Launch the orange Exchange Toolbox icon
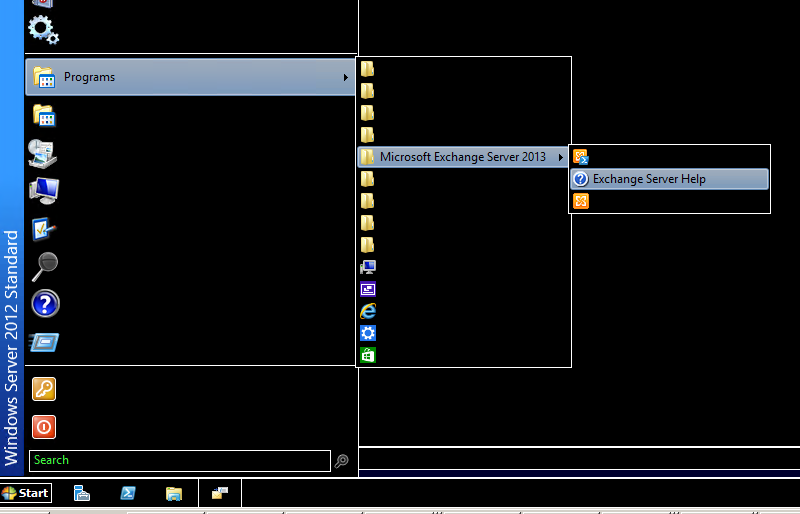 coord(580,201)
